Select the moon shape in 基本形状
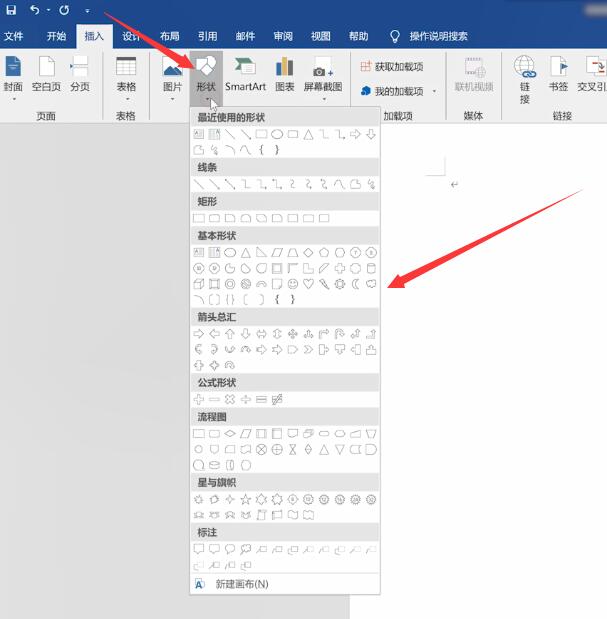Viewport: 607px width, 619px height. pyautogui.click(x=356, y=284)
